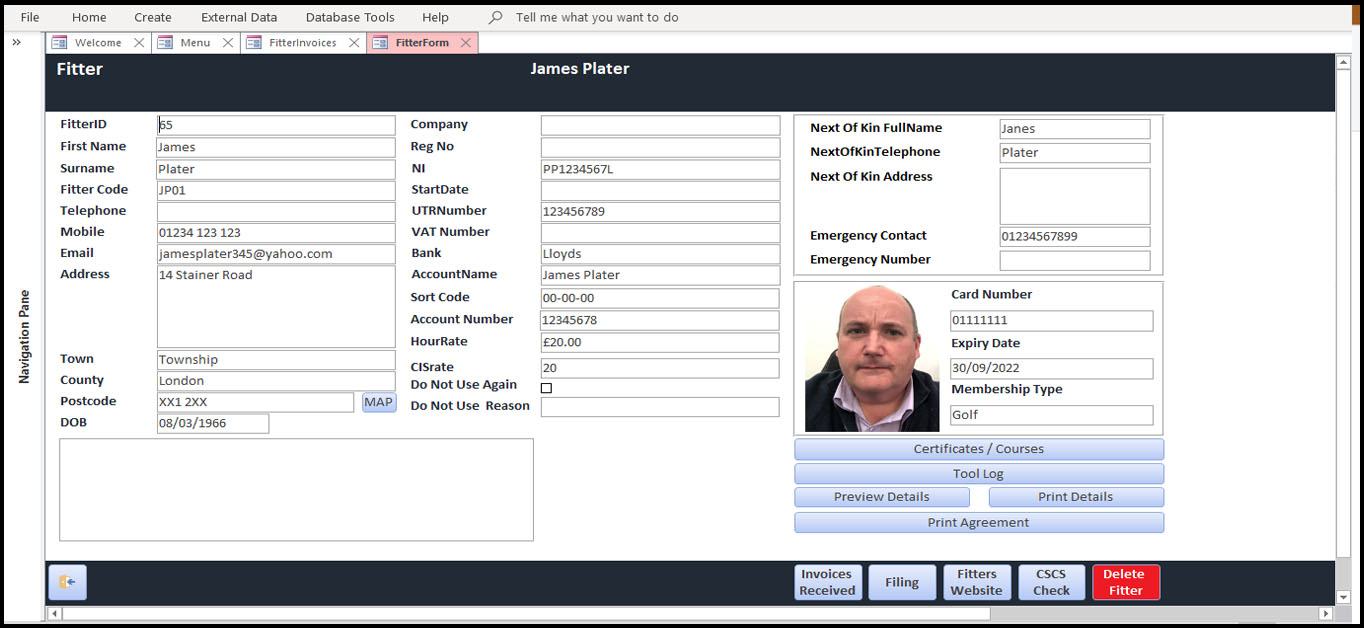Screen dimensions: 1364x628
Task: Click the fitter's photo thumbnail
Action: point(872,358)
